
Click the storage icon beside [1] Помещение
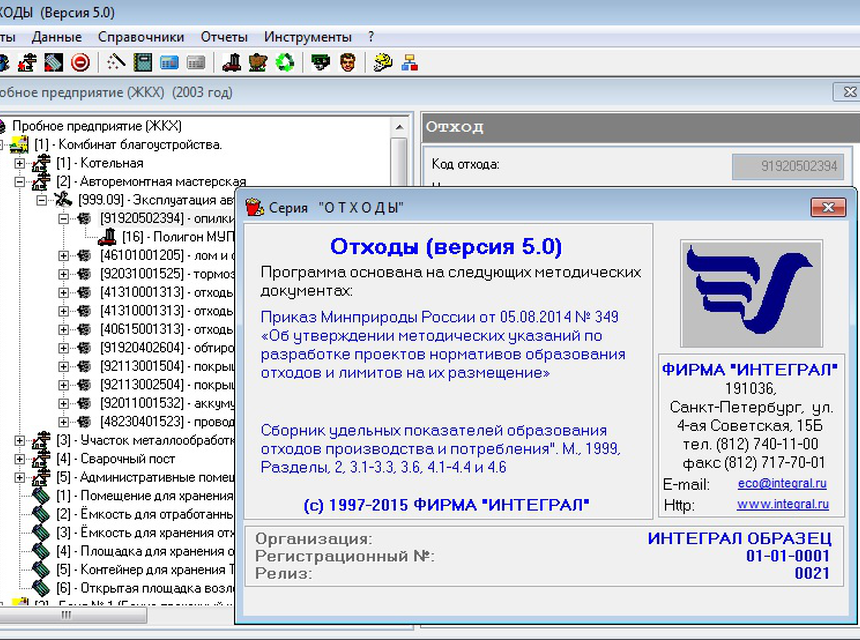(x=42, y=496)
